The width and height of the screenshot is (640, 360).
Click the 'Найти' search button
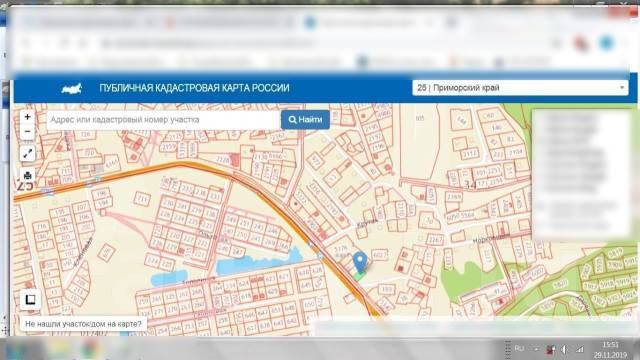(305, 120)
